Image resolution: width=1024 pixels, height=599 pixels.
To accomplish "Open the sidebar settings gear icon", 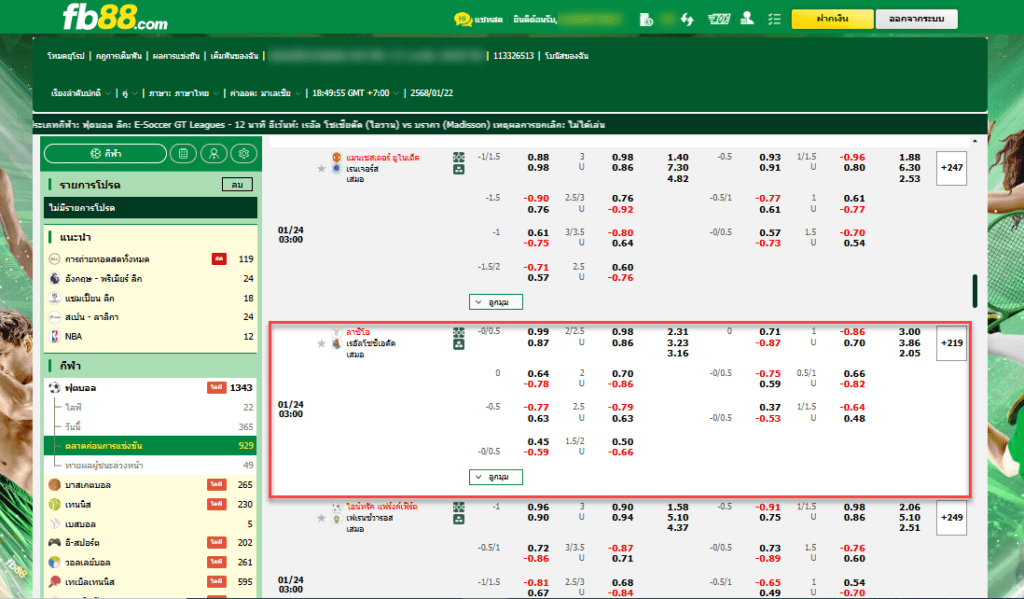I will point(244,154).
